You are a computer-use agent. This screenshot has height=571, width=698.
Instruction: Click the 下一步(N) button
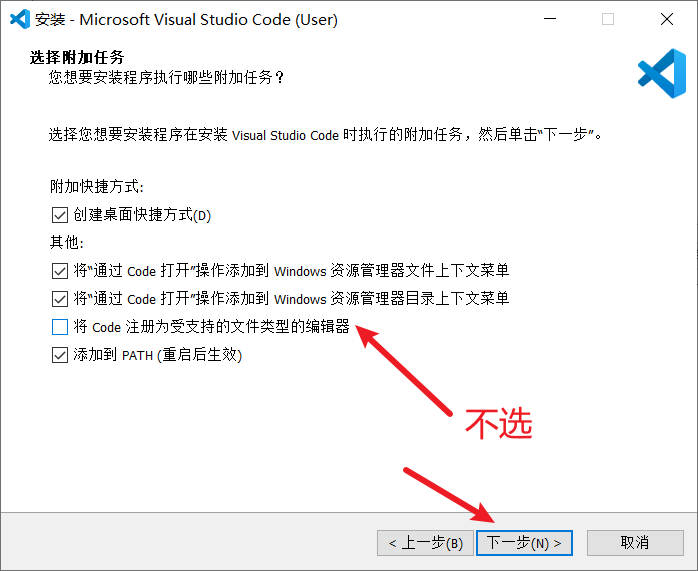(524, 543)
